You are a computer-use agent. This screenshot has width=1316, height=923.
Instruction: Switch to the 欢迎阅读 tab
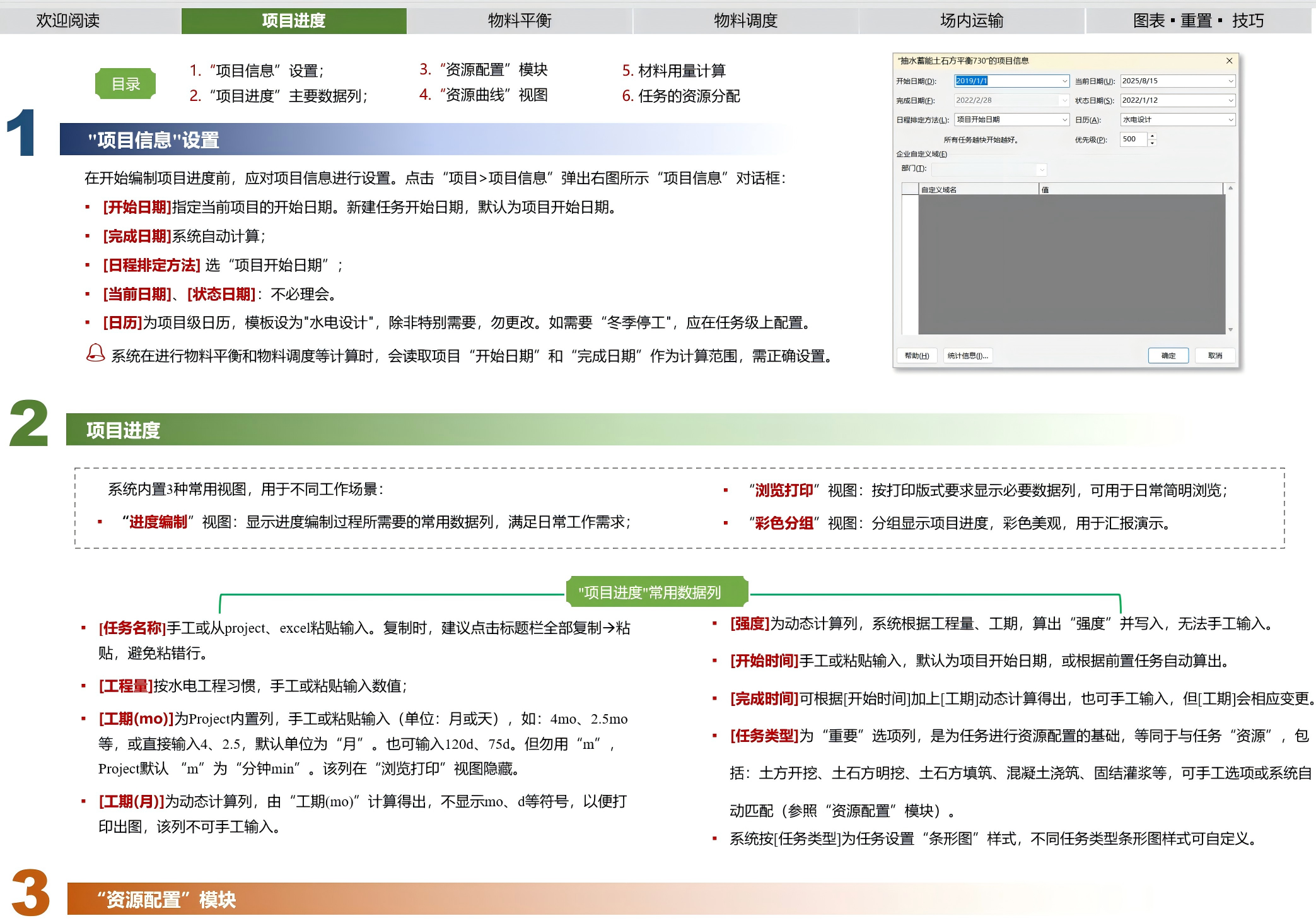[68, 21]
